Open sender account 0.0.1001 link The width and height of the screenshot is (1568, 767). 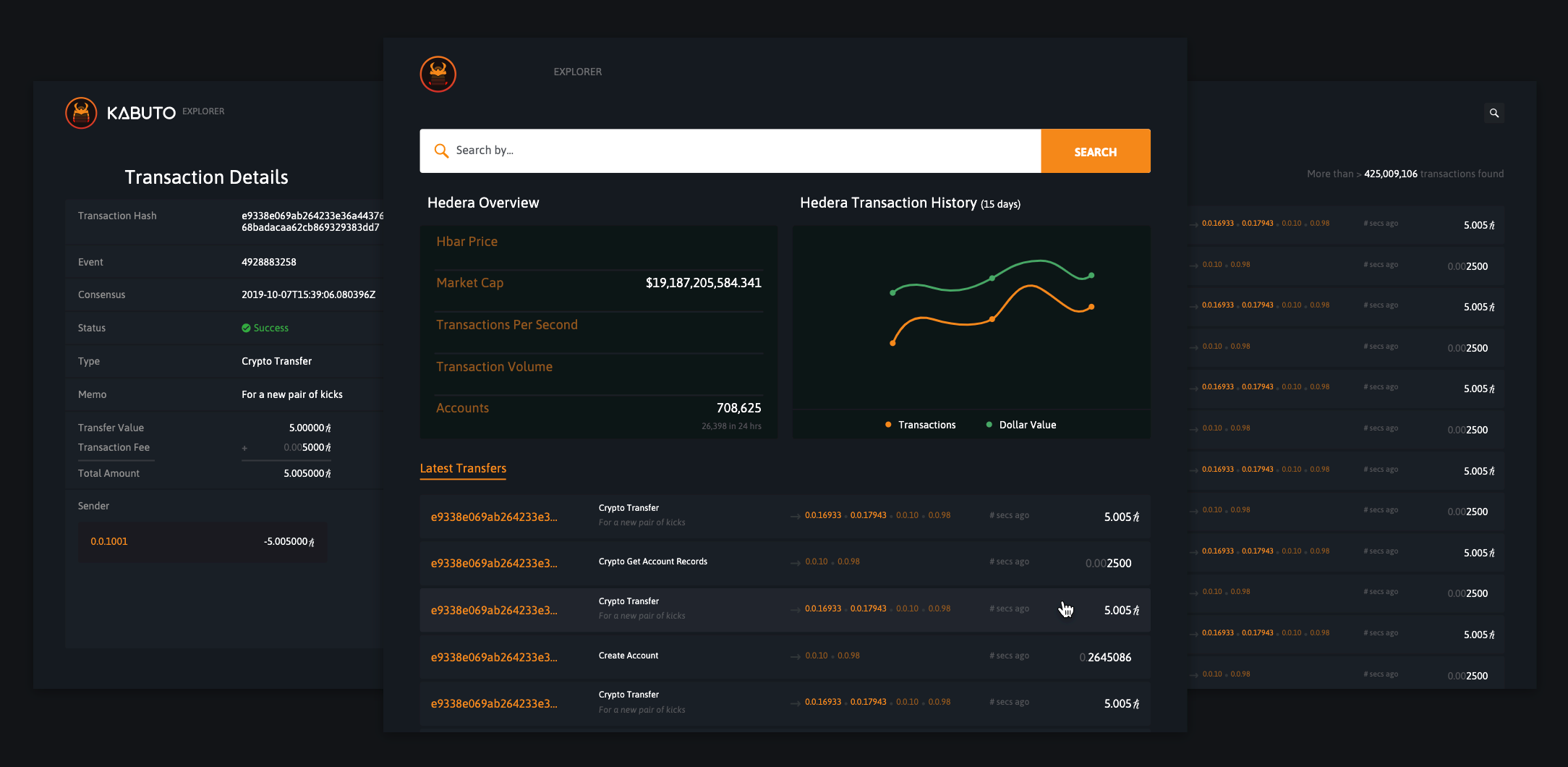pyautogui.click(x=108, y=541)
